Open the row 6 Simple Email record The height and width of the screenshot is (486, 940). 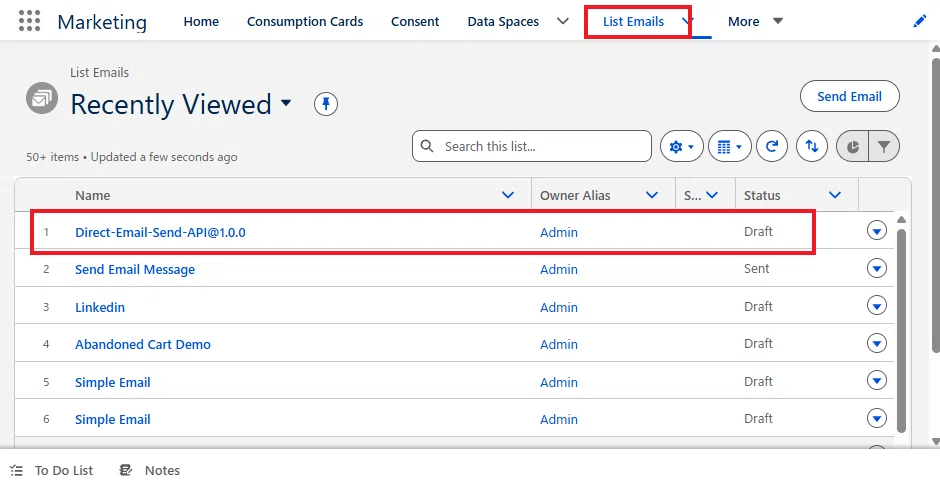pyautogui.click(x=113, y=419)
